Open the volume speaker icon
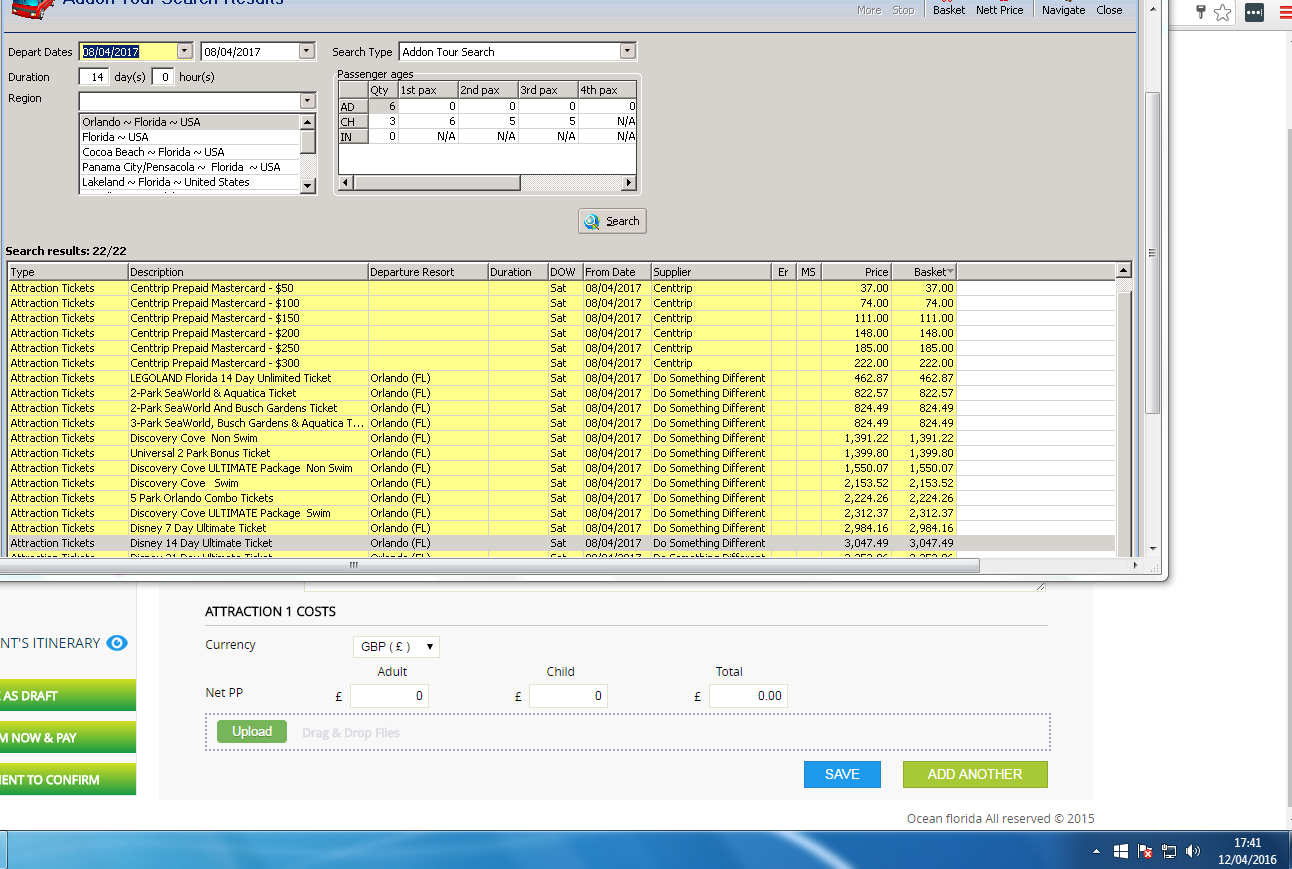The height and width of the screenshot is (869, 1292). (1192, 851)
